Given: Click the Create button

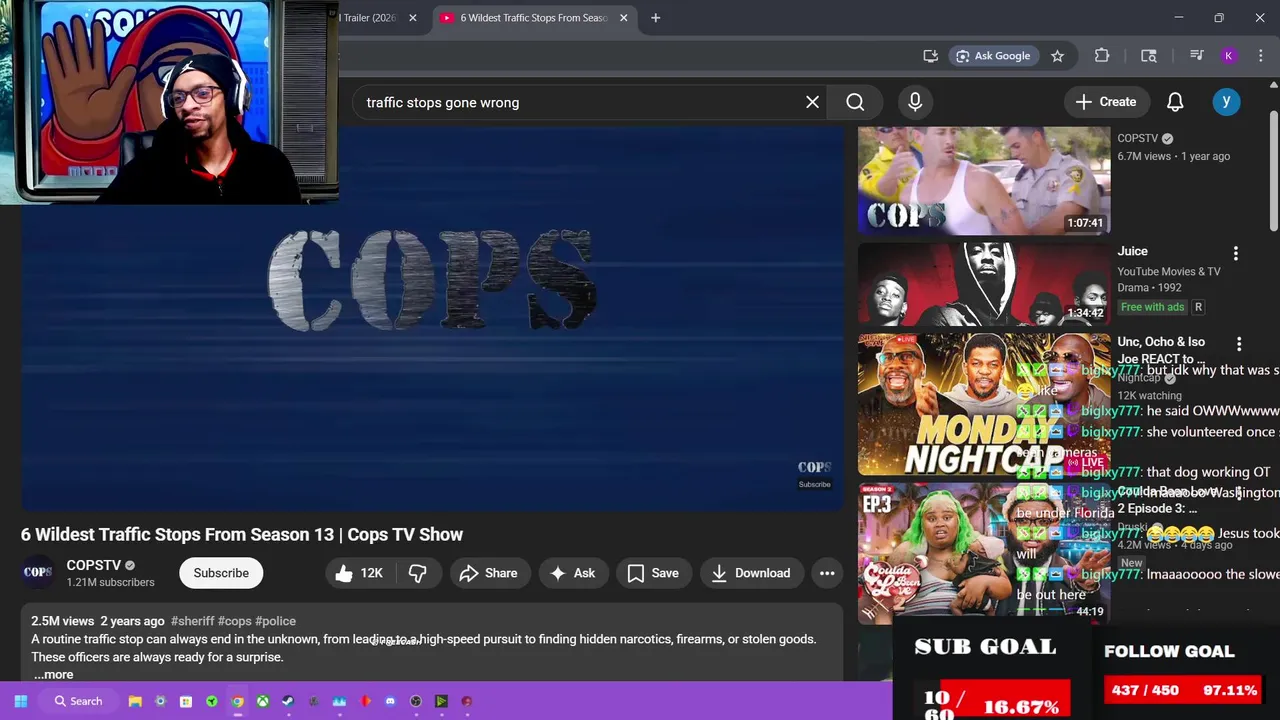Looking at the screenshot, I should coord(1106,102).
